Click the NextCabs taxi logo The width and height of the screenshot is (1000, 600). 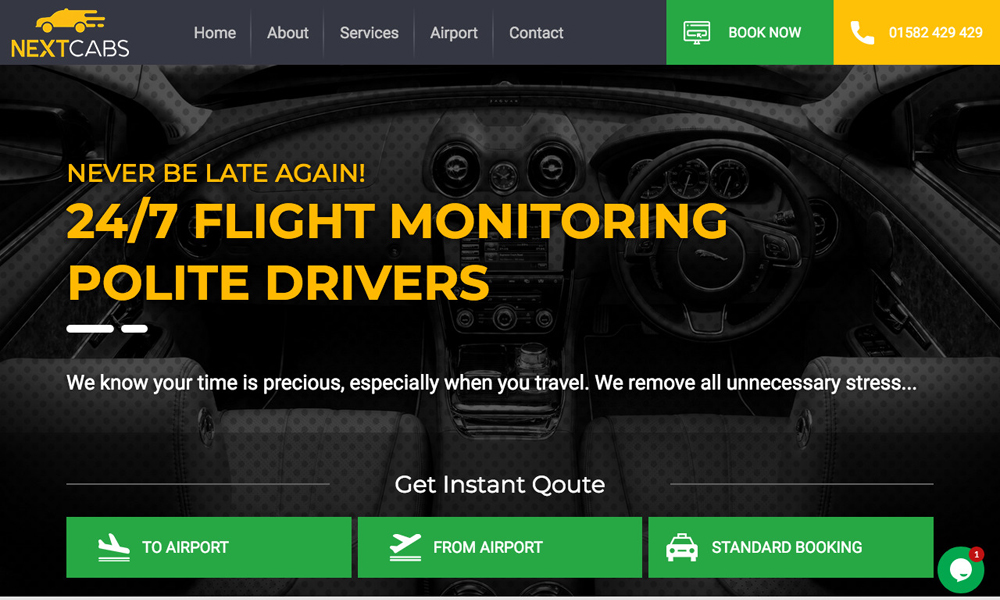pyautogui.click(x=70, y=33)
